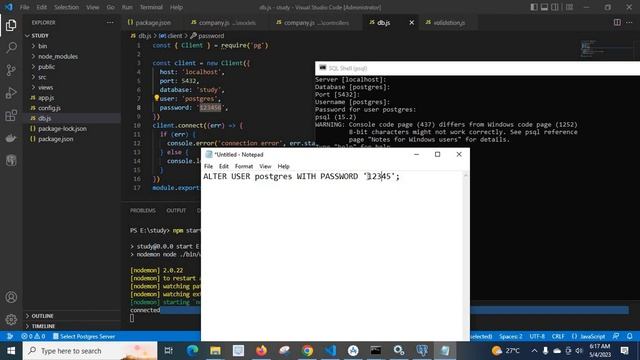Image resolution: width=640 pixels, height=360 pixels.
Task: Click the Windows taskbar search box
Action: pyautogui.click(x=90, y=351)
